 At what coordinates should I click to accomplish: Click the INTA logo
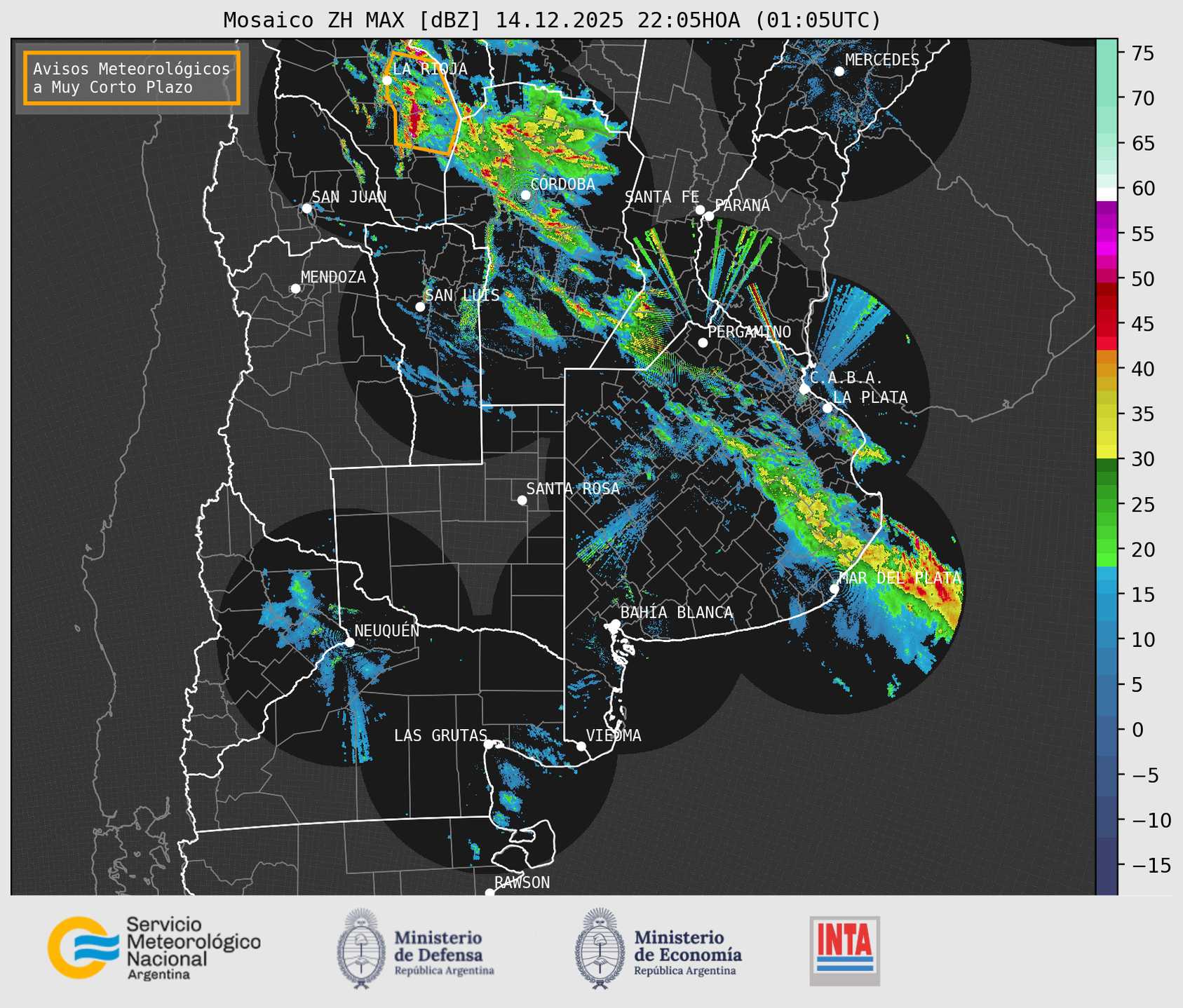click(x=844, y=951)
